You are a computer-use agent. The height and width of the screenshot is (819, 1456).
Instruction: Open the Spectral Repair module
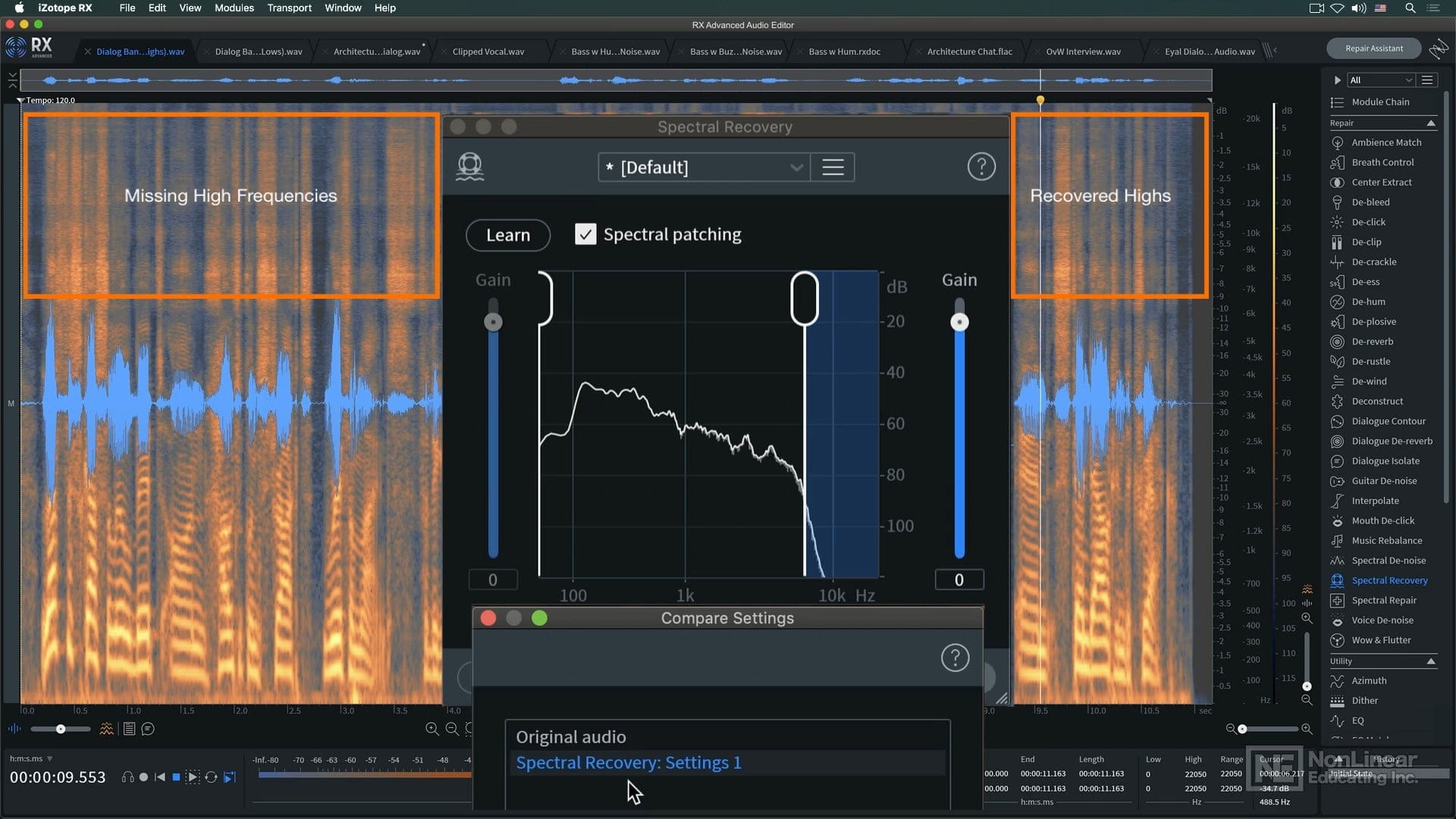tap(1383, 601)
